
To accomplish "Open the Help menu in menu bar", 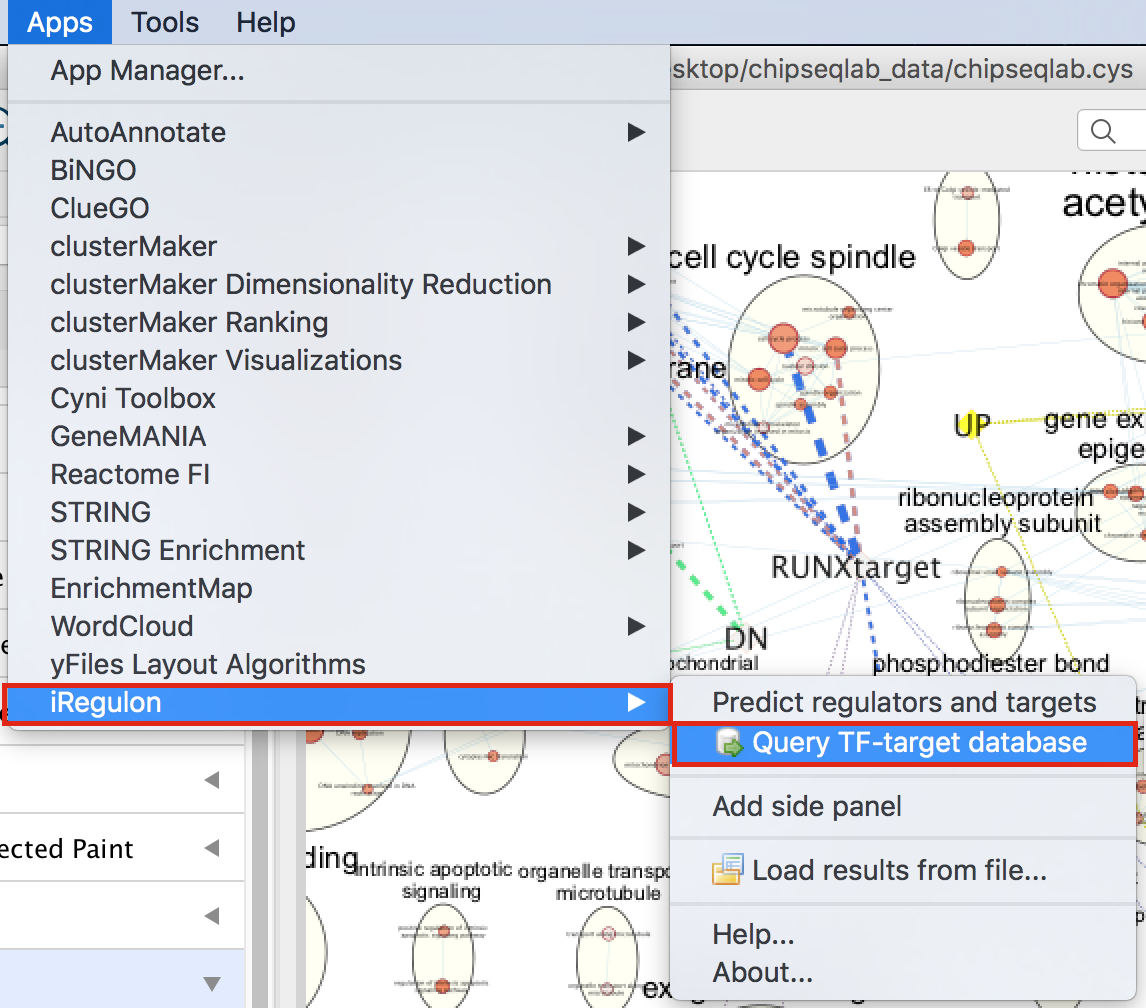I will 265,22.
